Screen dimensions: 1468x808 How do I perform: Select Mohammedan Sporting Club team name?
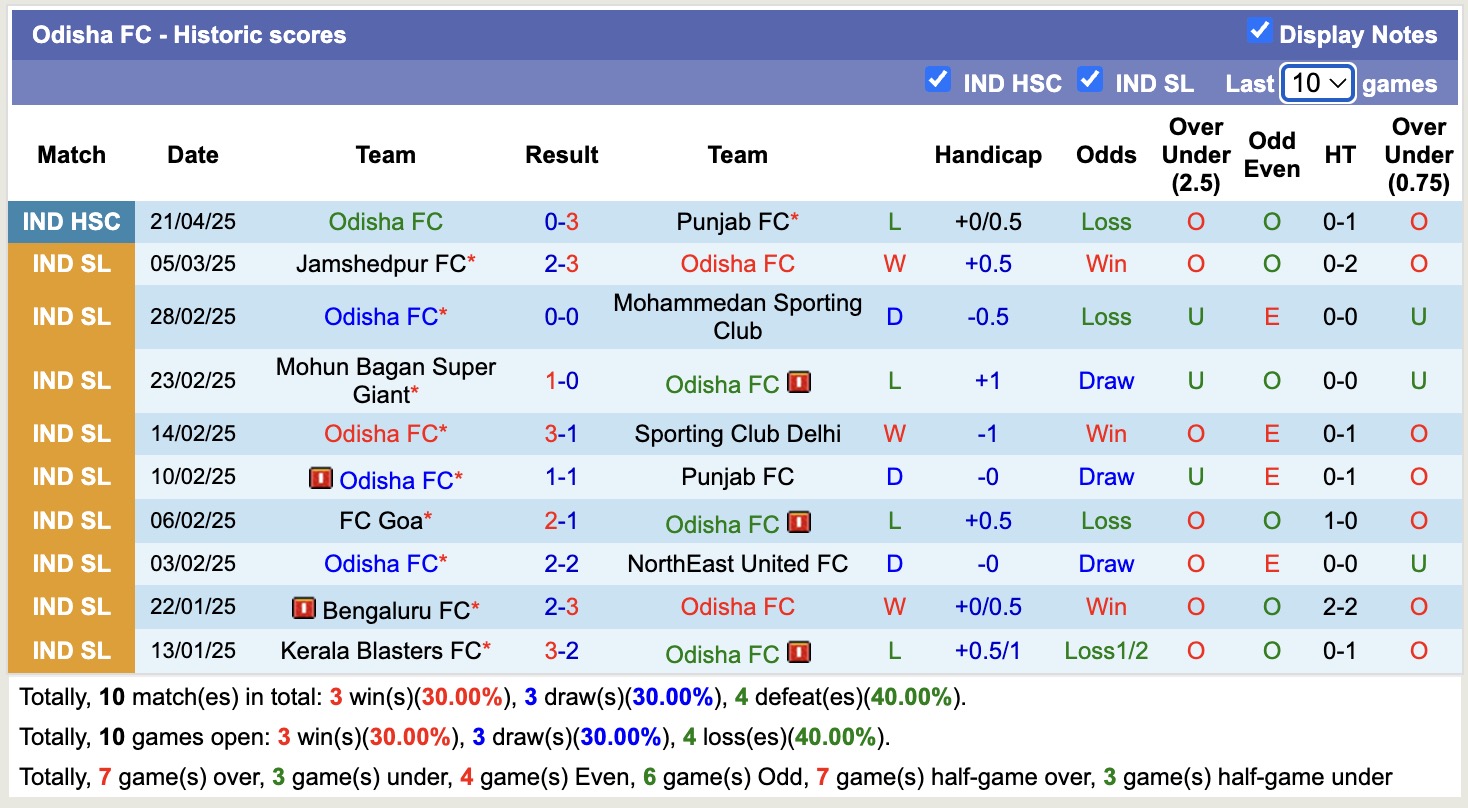[x=737, y=316]
